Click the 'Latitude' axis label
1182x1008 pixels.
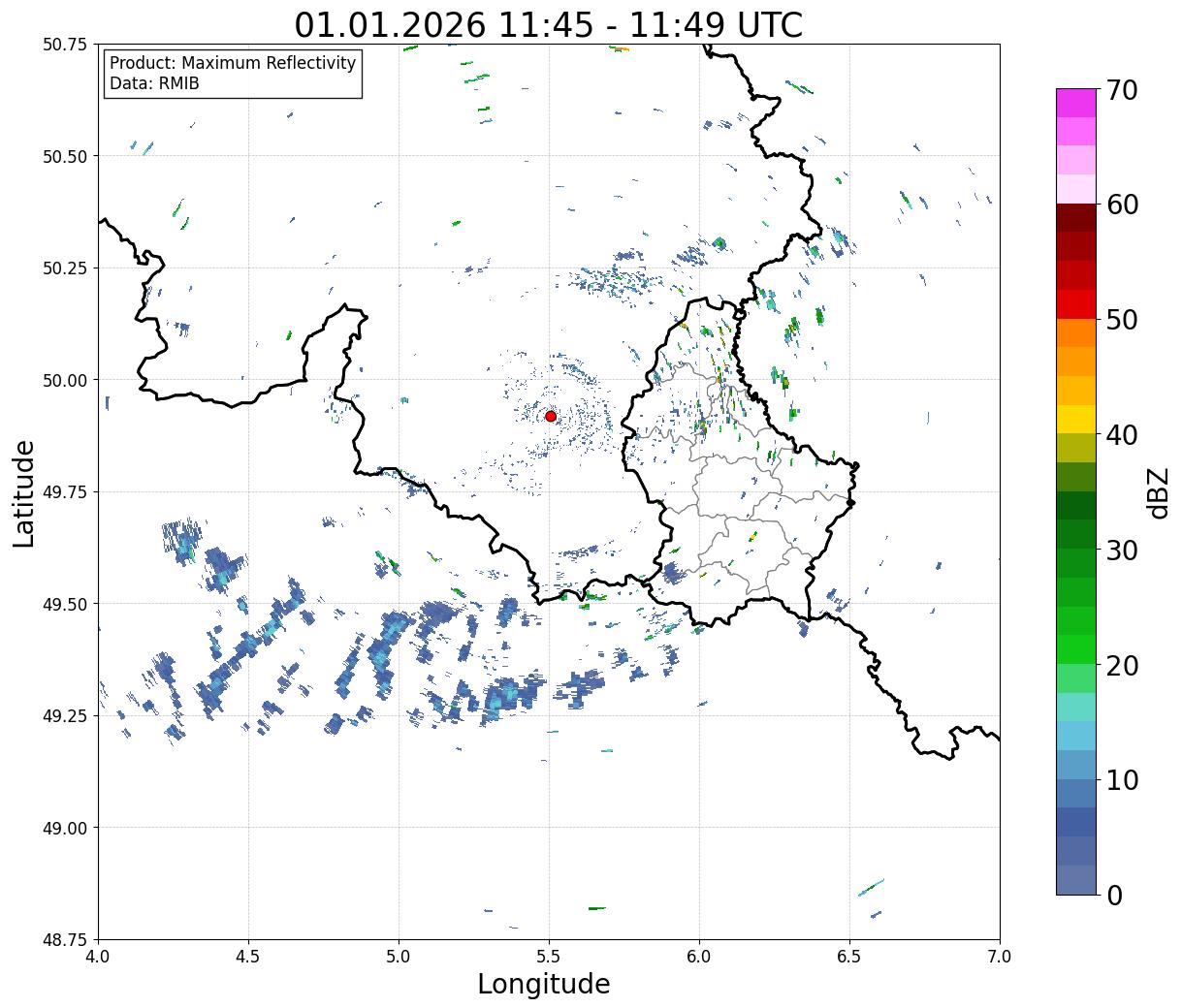(x=24, y=492)
